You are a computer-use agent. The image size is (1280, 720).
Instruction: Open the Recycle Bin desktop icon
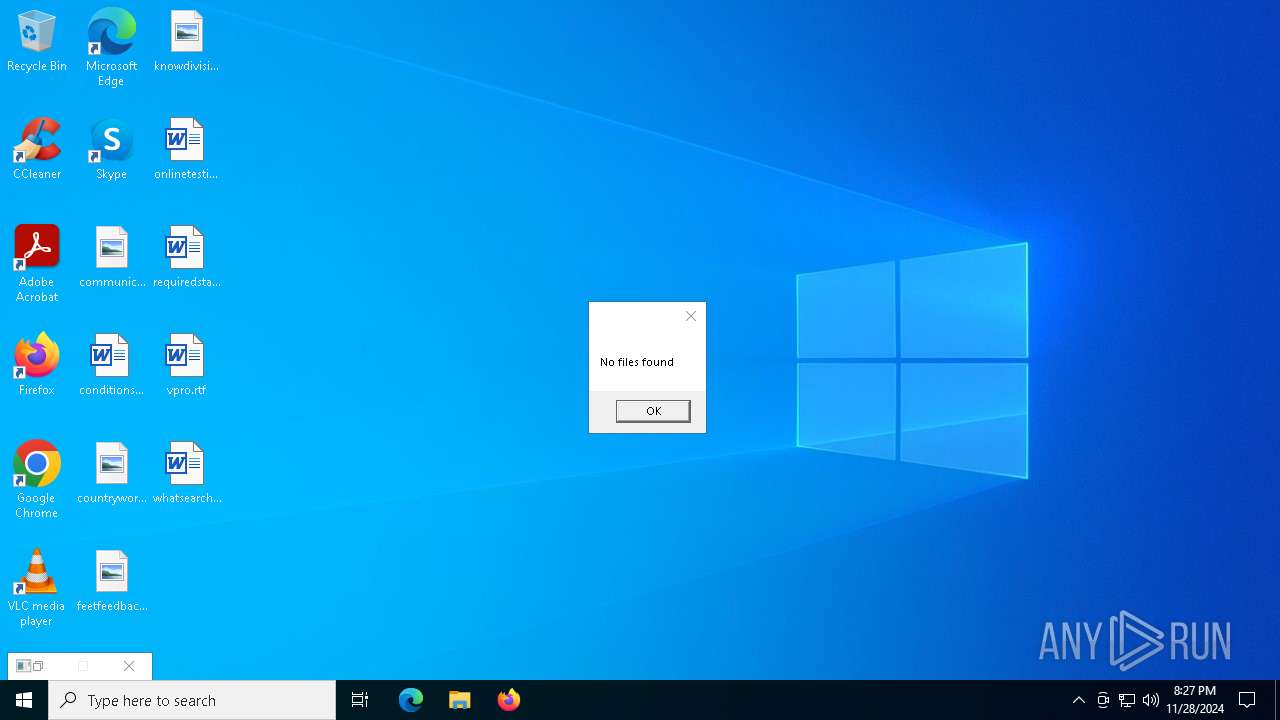click(37, 41)
